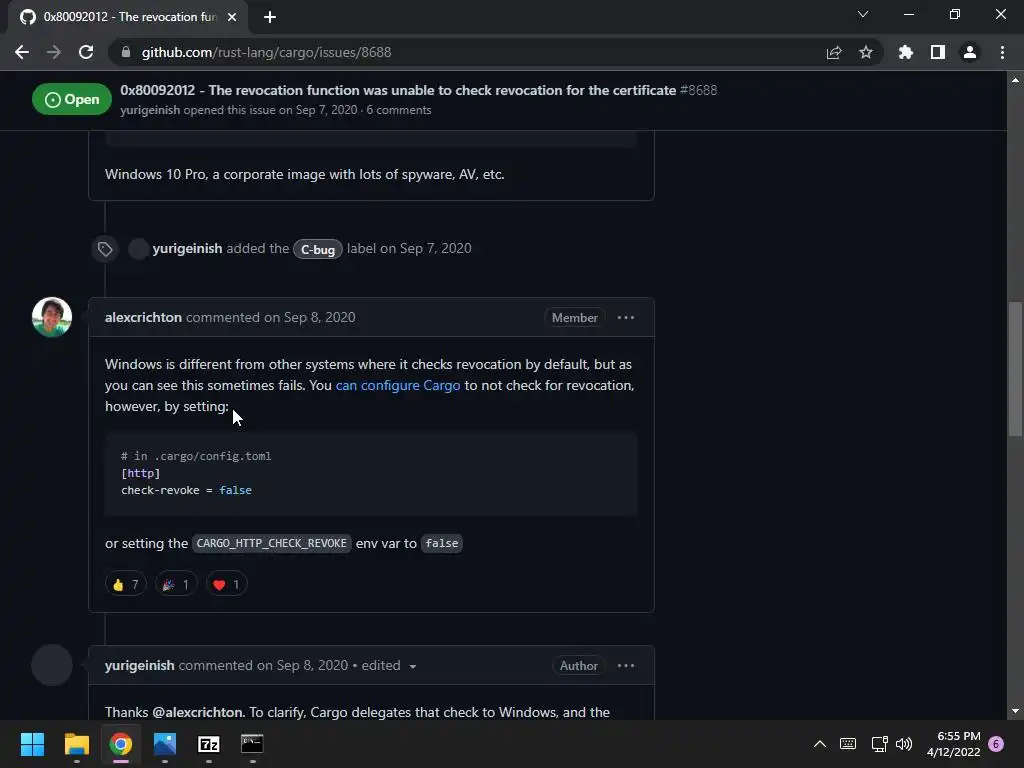This screenshot has width=1024, height=768.
Task: Click the Author badge
Action: [579, 665]
